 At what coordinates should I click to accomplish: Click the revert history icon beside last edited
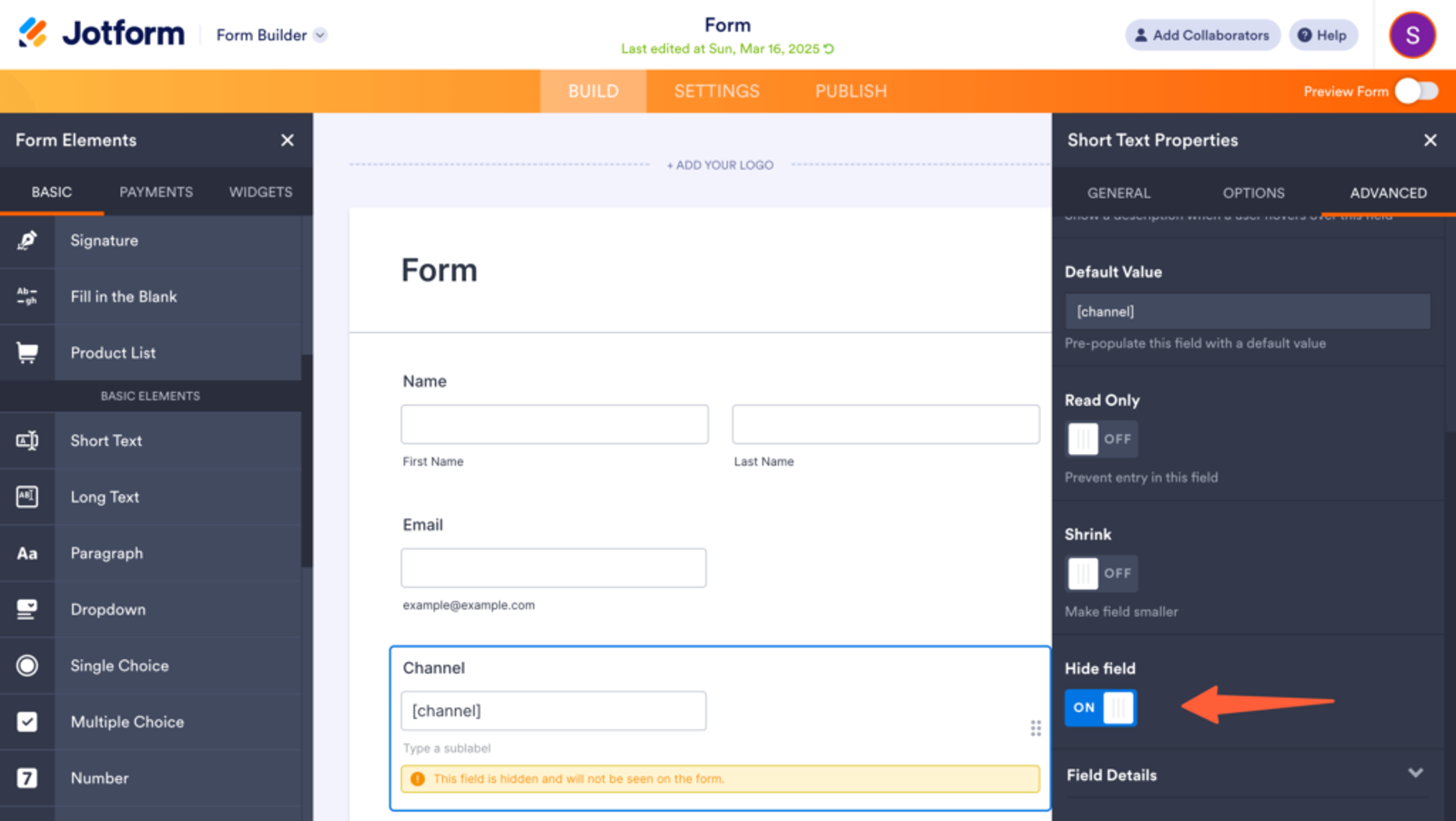[x=829, y=49]
